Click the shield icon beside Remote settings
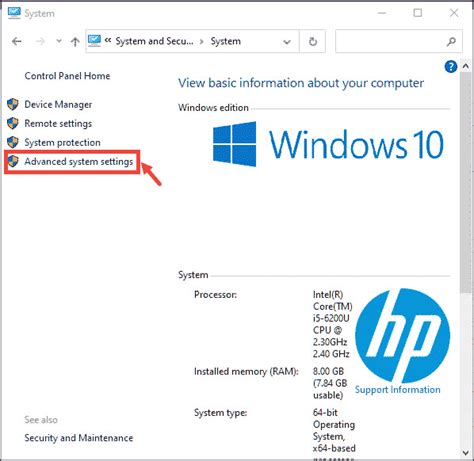474x461 pixels. coord(13,123)
